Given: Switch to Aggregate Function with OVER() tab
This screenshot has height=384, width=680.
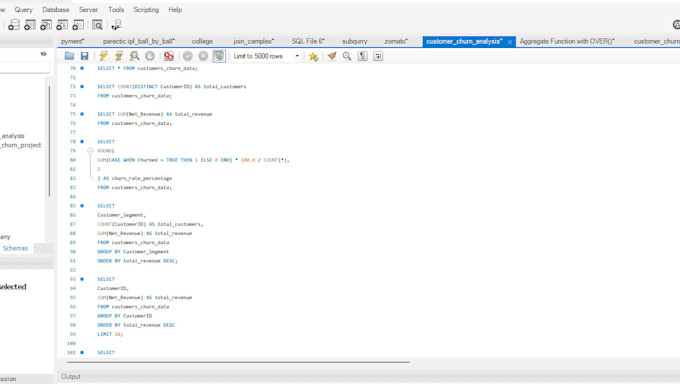Looking at the screenshot, I should pos(567,41).
